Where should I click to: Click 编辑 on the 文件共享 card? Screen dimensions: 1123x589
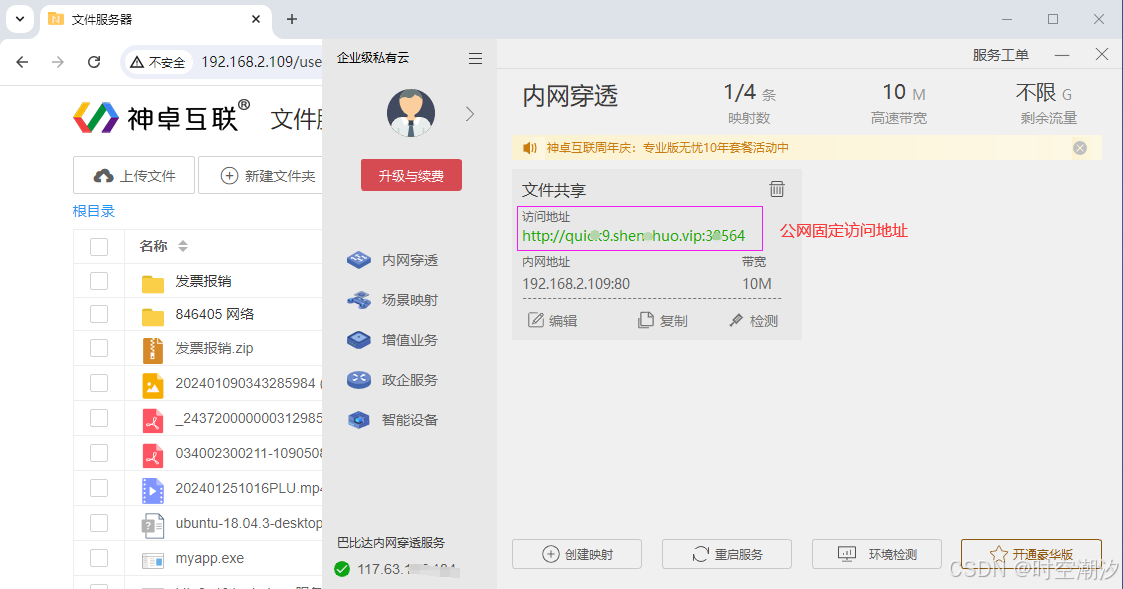[552, 320]
